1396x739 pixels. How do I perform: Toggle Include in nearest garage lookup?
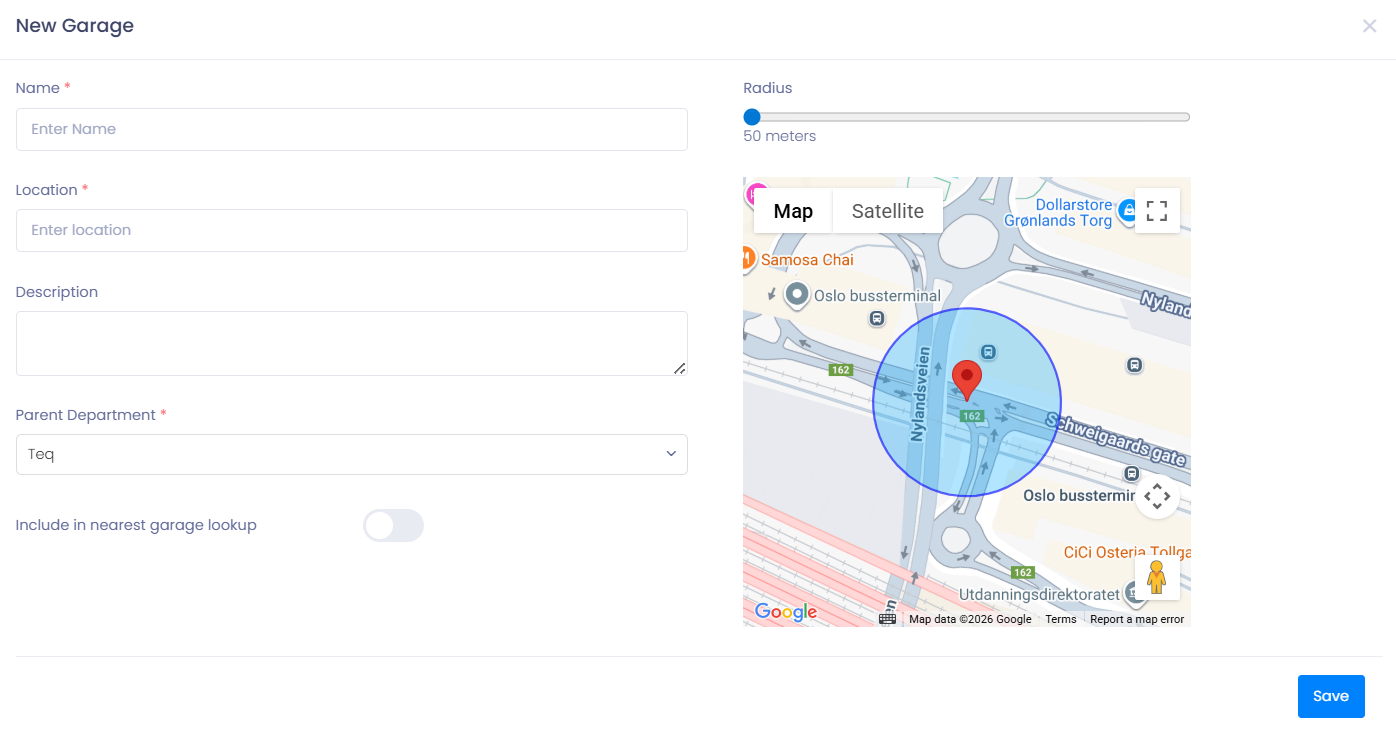tap(393, 525)
